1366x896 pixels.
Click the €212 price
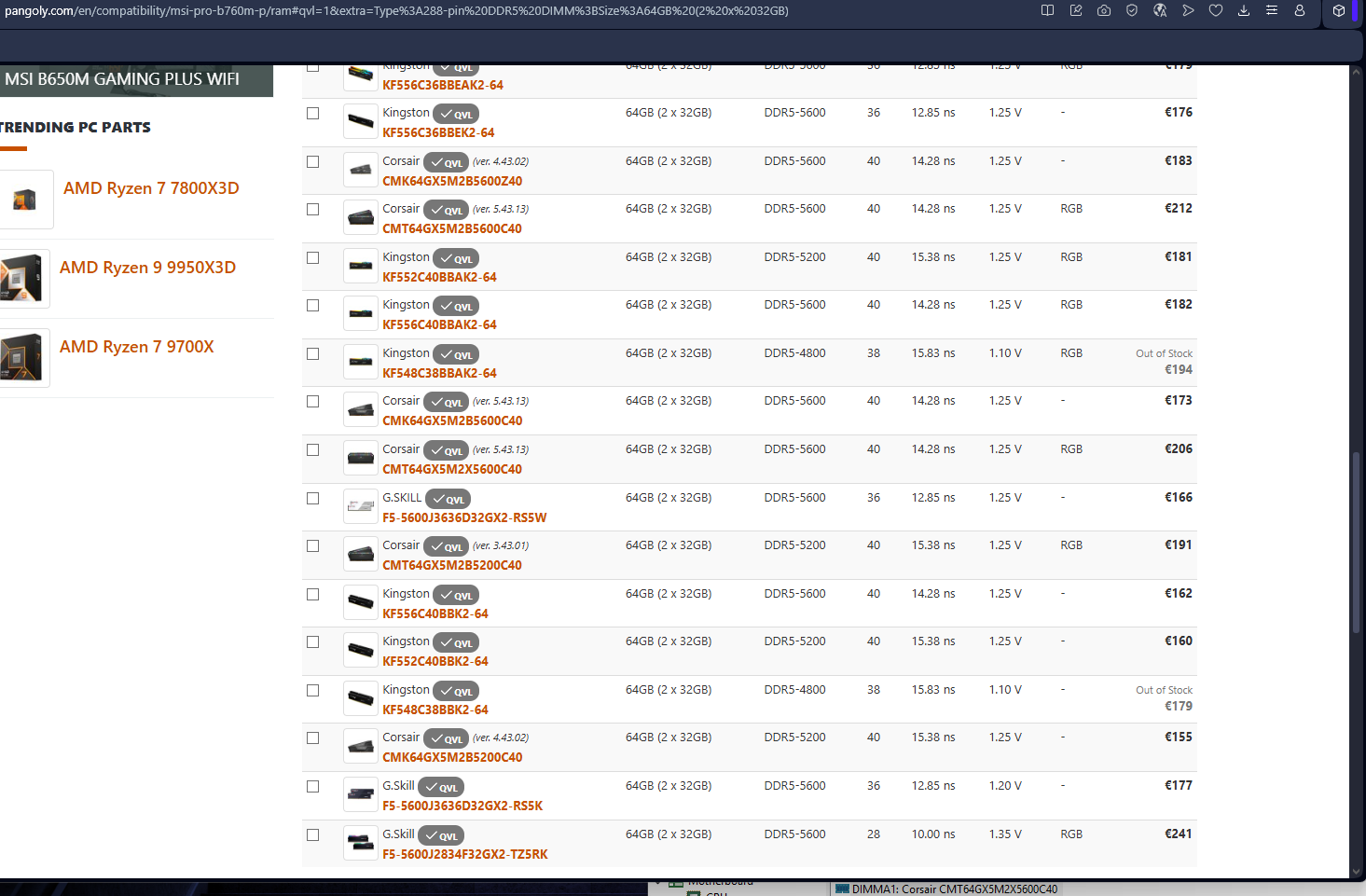click(1179, 209)
